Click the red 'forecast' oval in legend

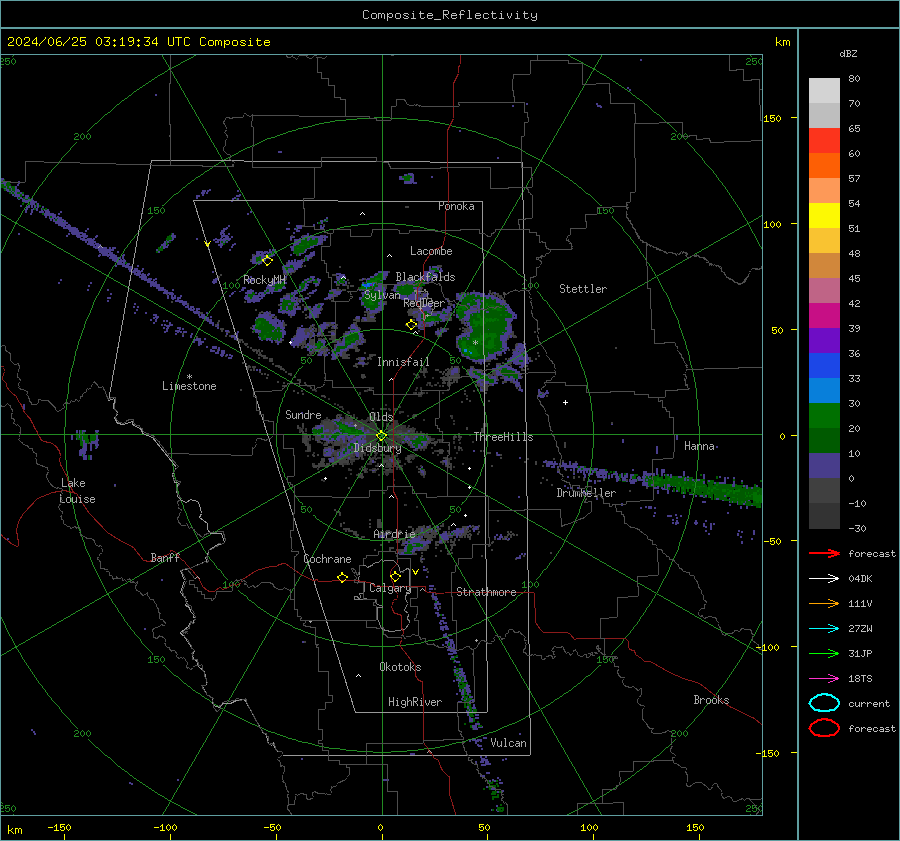point(824,728)
